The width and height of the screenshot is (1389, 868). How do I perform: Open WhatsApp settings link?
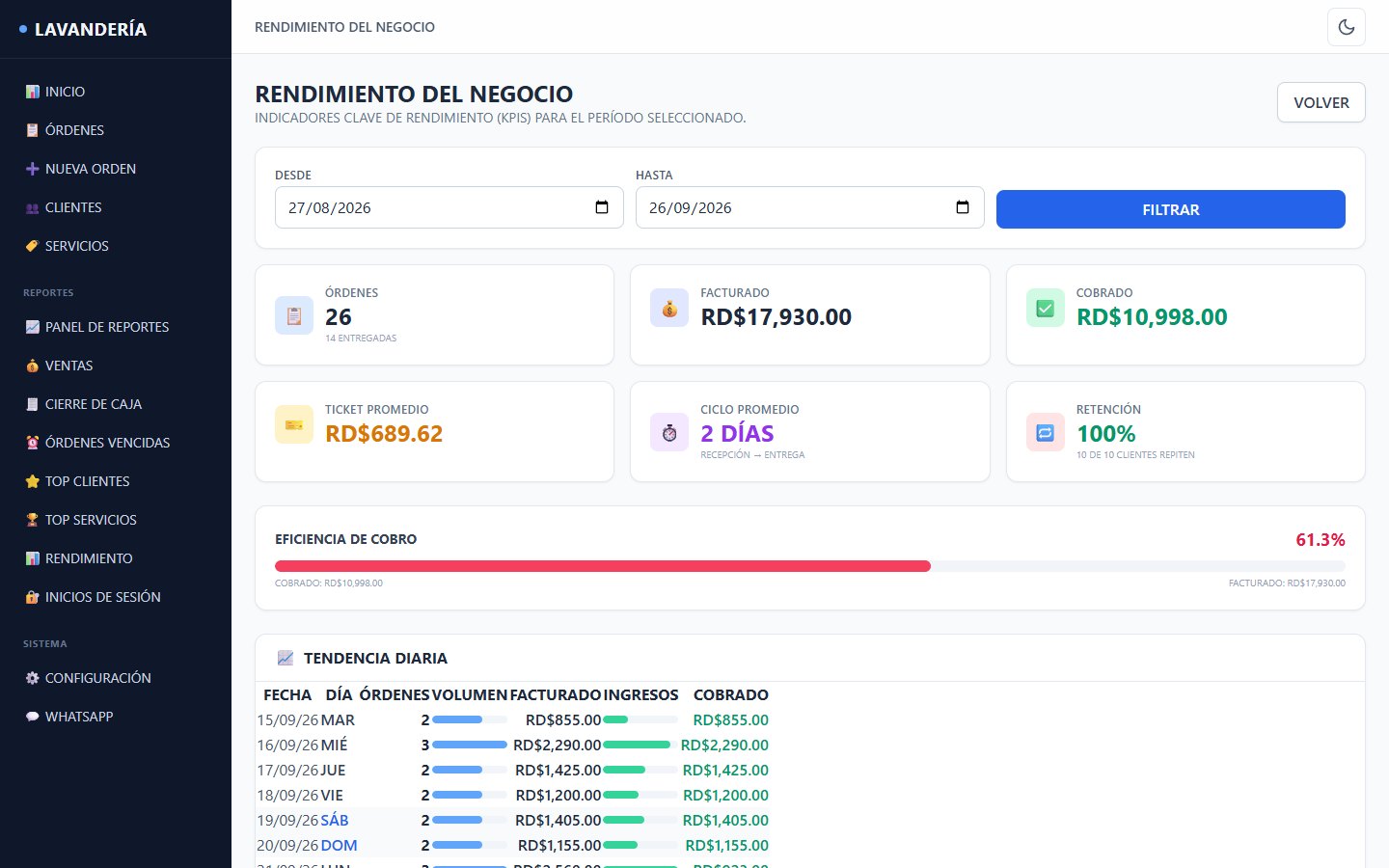(x=116, y=717)
